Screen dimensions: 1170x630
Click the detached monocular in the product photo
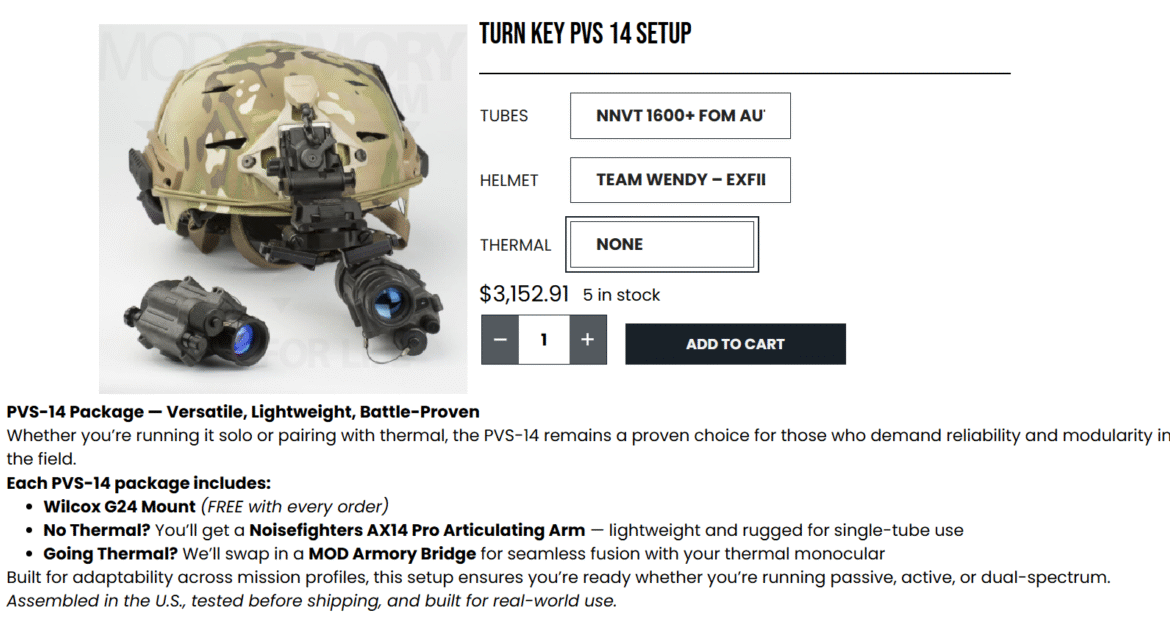(x=205, y=322)
